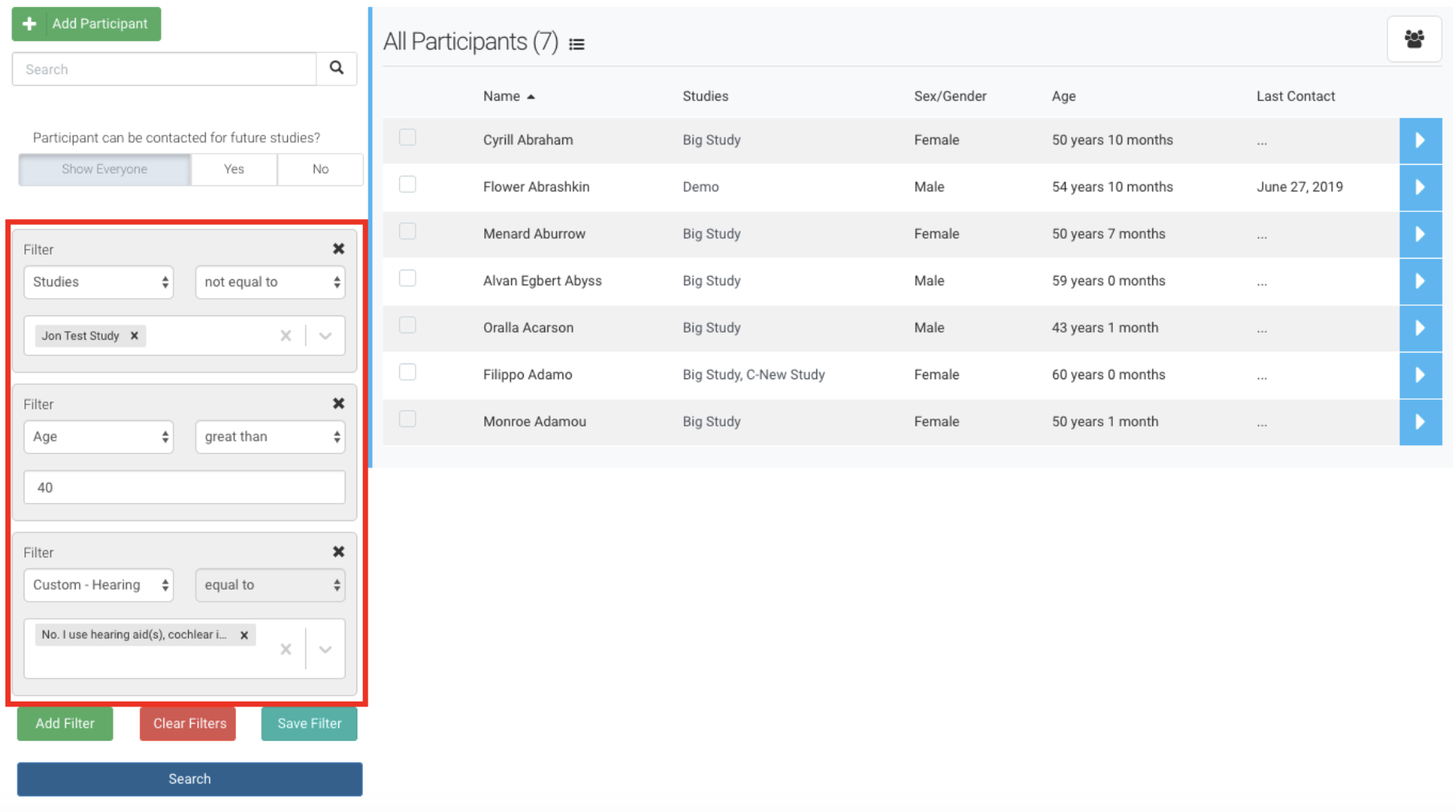Expand the 'great than' operator dropdown
Viewport: 1456px width, 812px height.
click(270, 437)
